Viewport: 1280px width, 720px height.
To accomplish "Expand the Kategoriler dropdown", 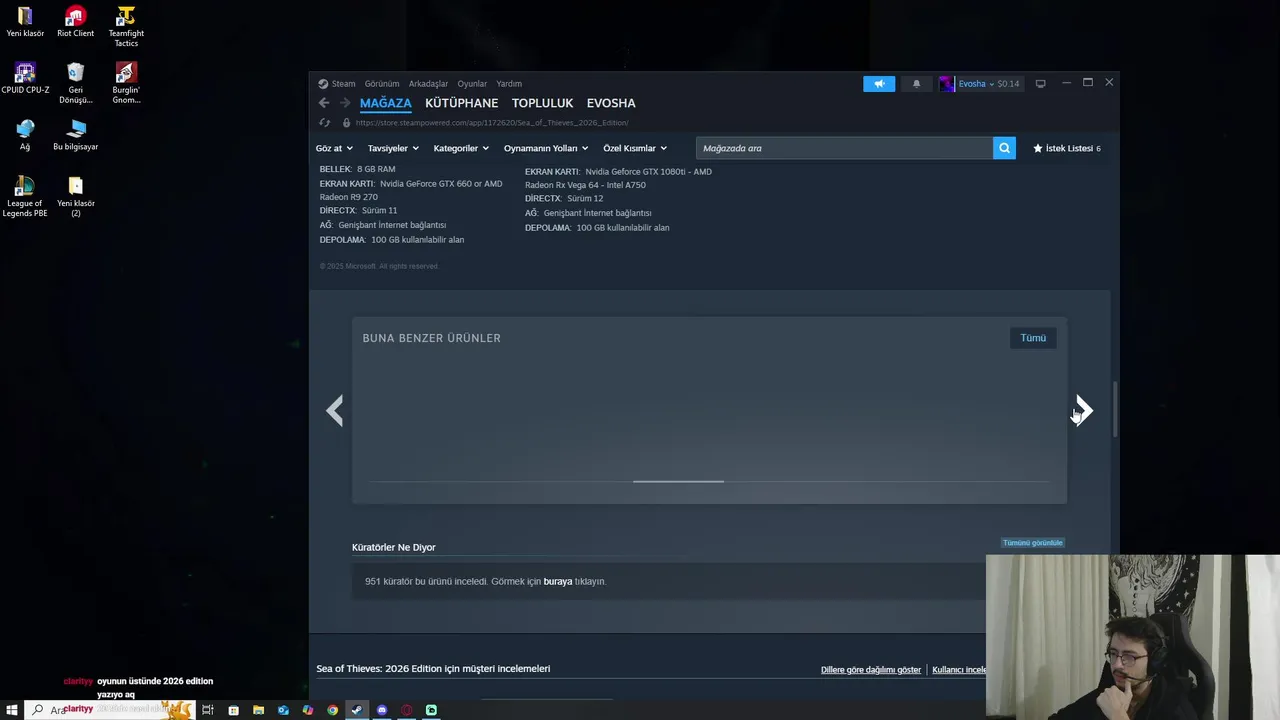I will click(x=461, y=148).
